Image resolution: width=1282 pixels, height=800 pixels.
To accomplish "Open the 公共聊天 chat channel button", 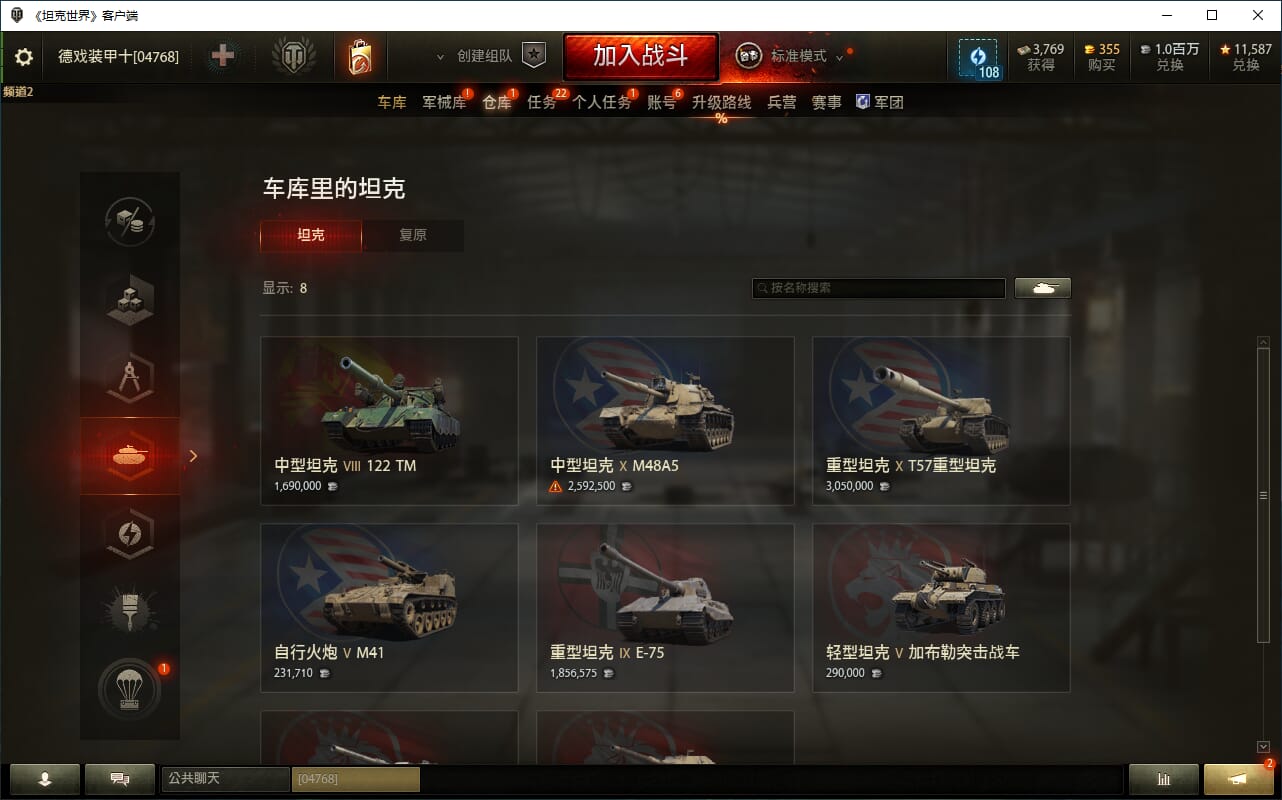I will 225,778.
